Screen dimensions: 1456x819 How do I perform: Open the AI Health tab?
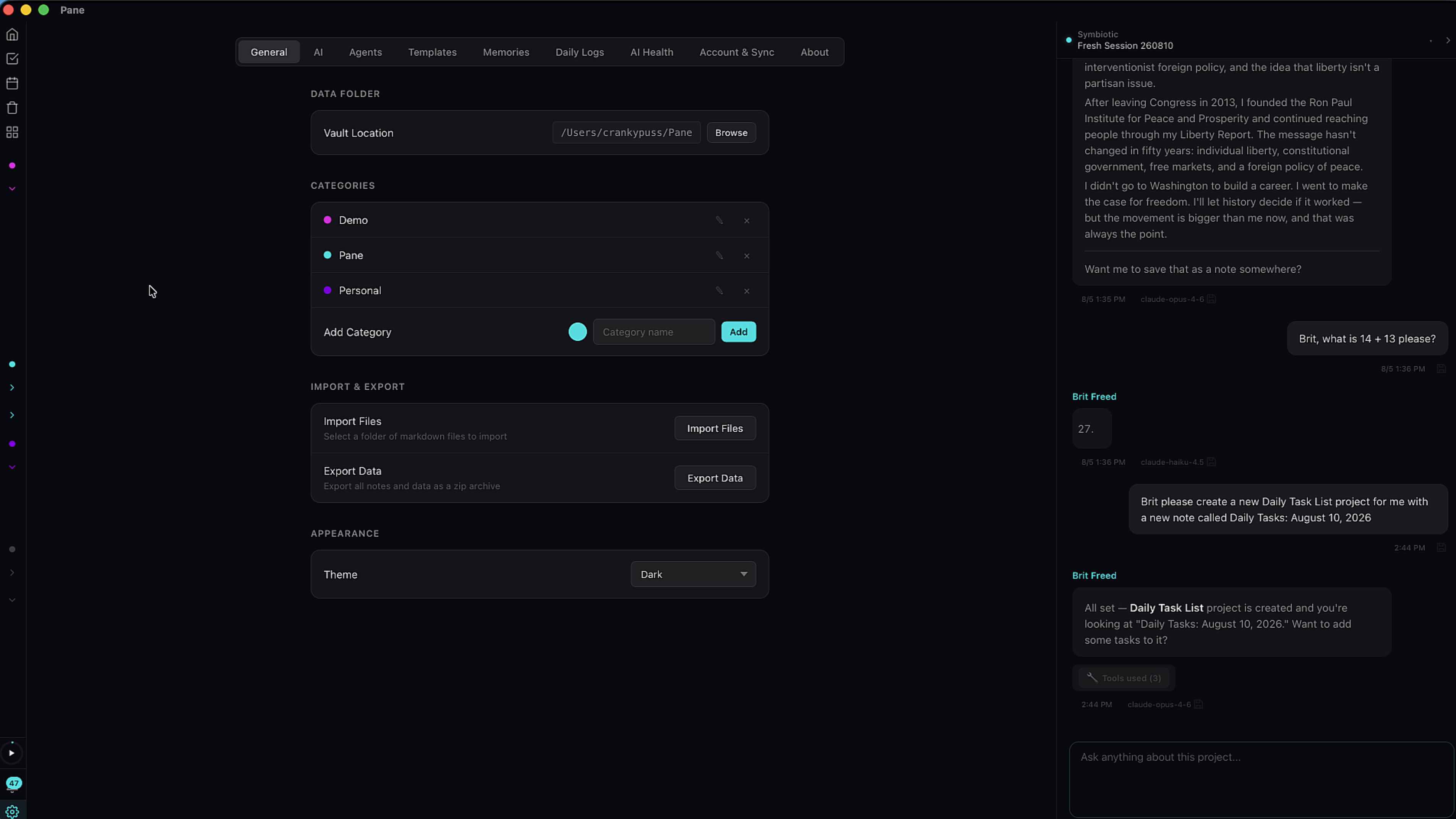point(652,52)
